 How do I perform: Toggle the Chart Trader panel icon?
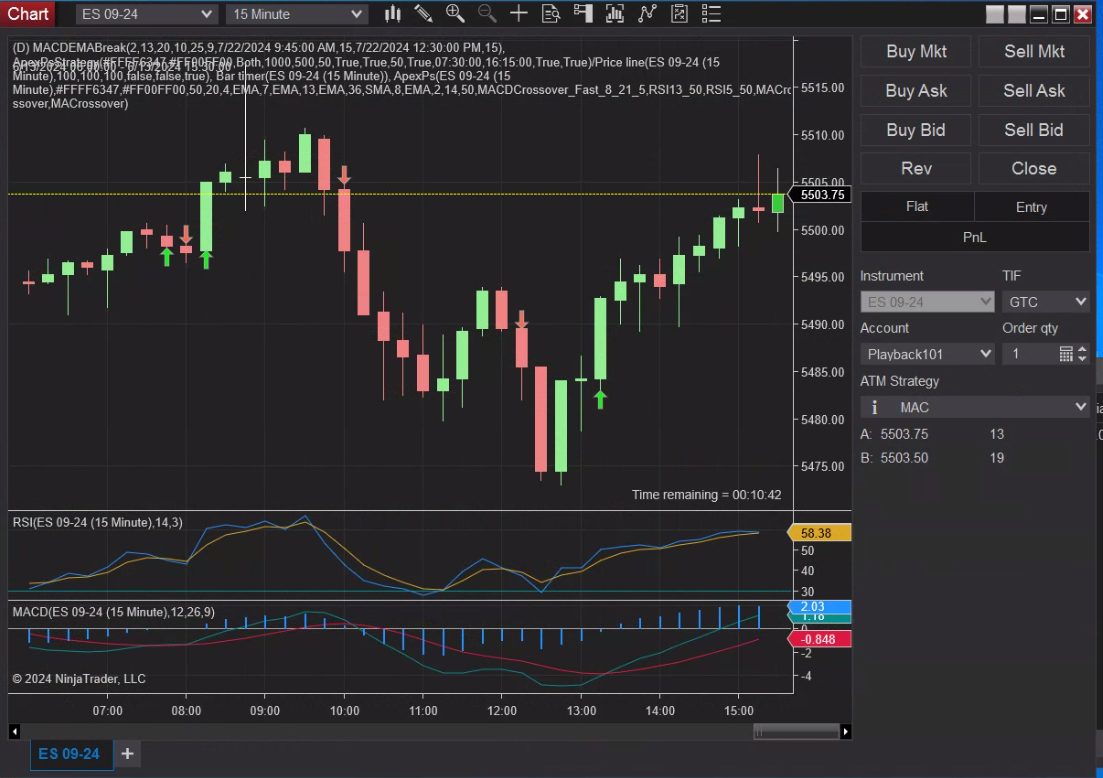tap(581, 13)
